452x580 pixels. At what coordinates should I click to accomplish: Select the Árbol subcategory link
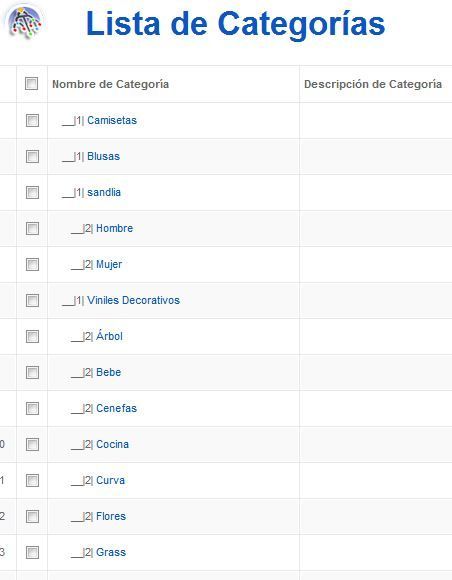109,335
